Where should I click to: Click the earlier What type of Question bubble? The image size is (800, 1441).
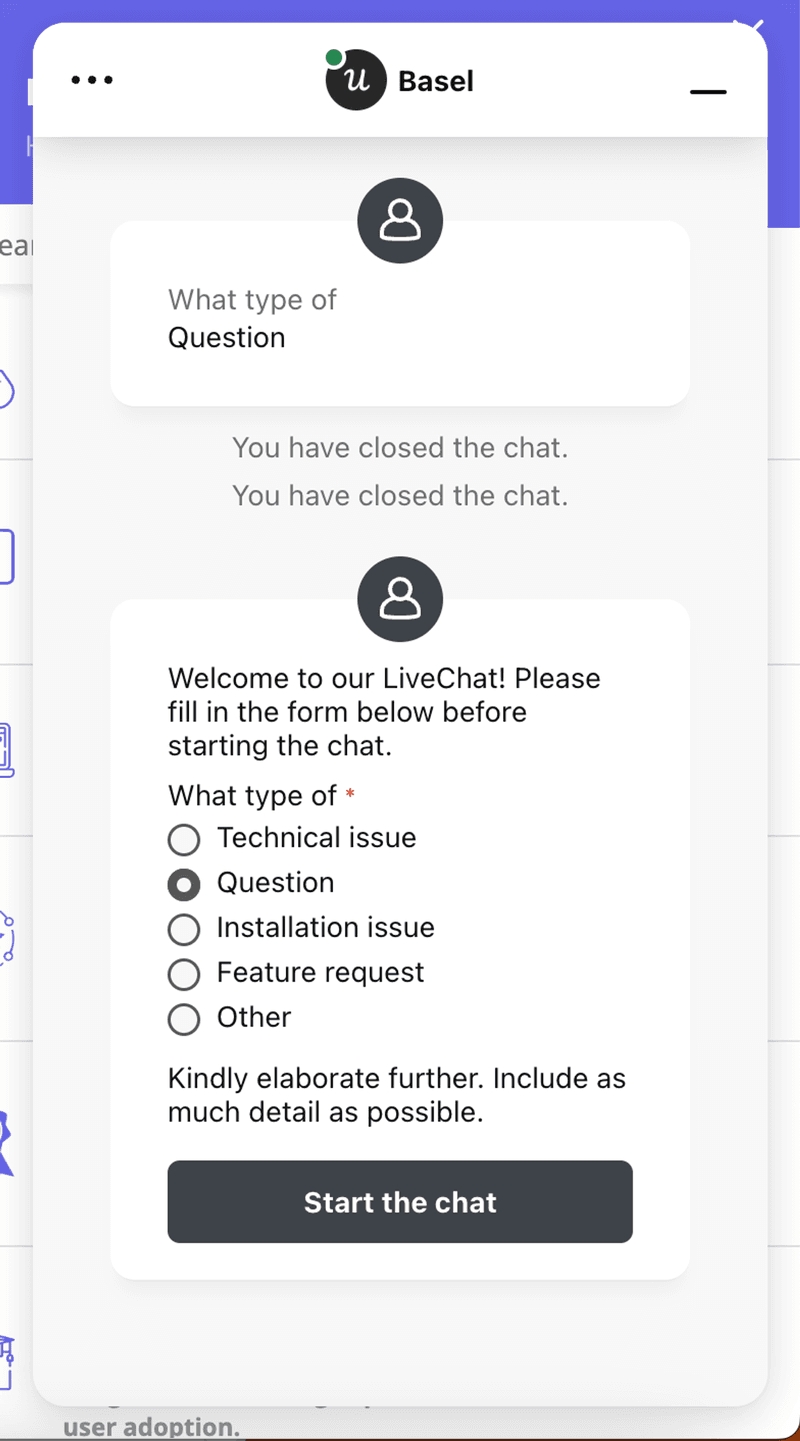click(x=400, y=318)
